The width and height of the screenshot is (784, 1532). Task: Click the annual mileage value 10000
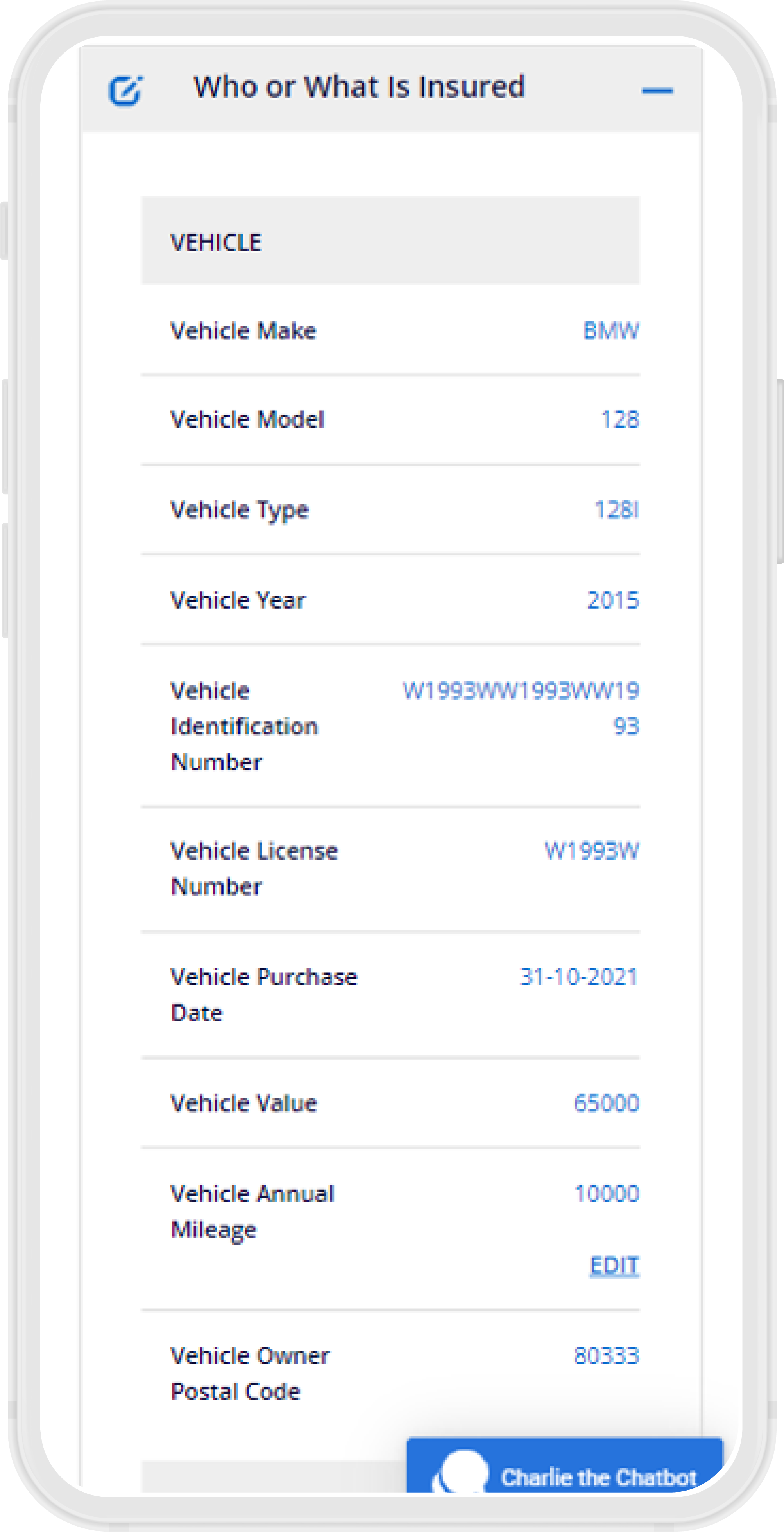click(x=606, y=1193)
